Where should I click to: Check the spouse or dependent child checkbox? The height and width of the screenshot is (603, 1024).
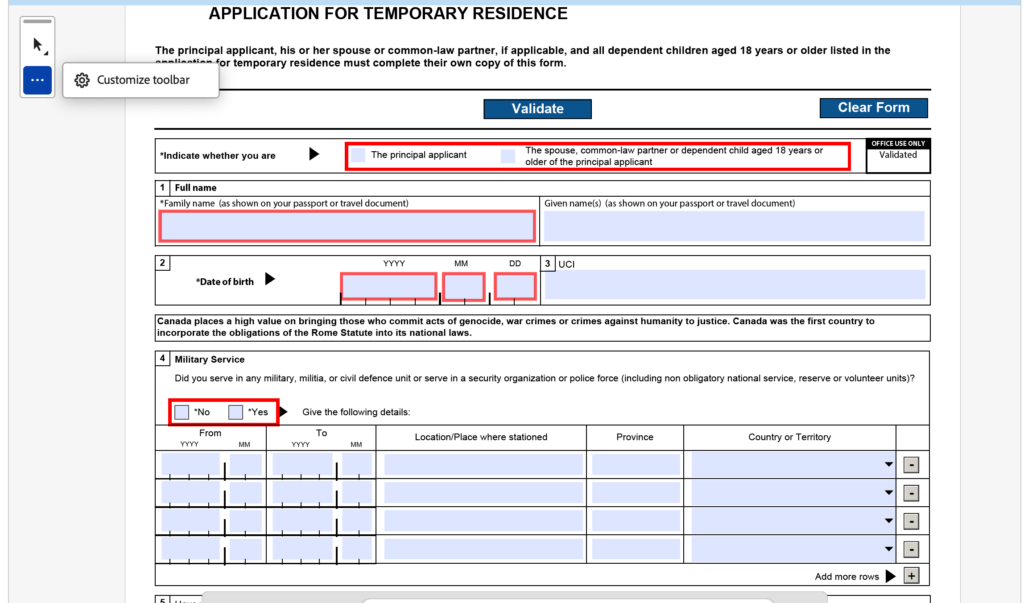point(508,156)
